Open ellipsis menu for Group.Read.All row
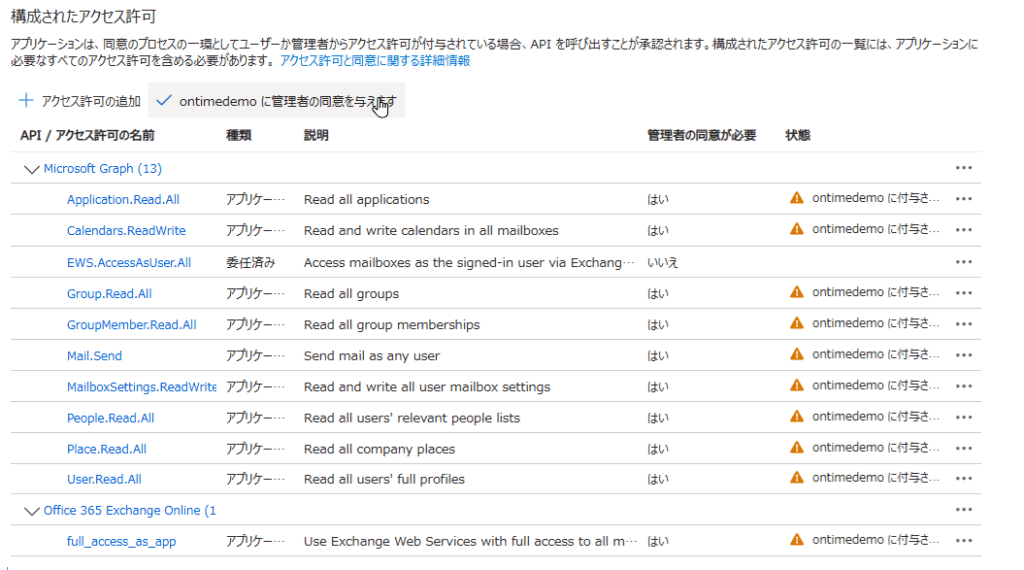This screenshot has height=570, width=1024. point(963,293)
